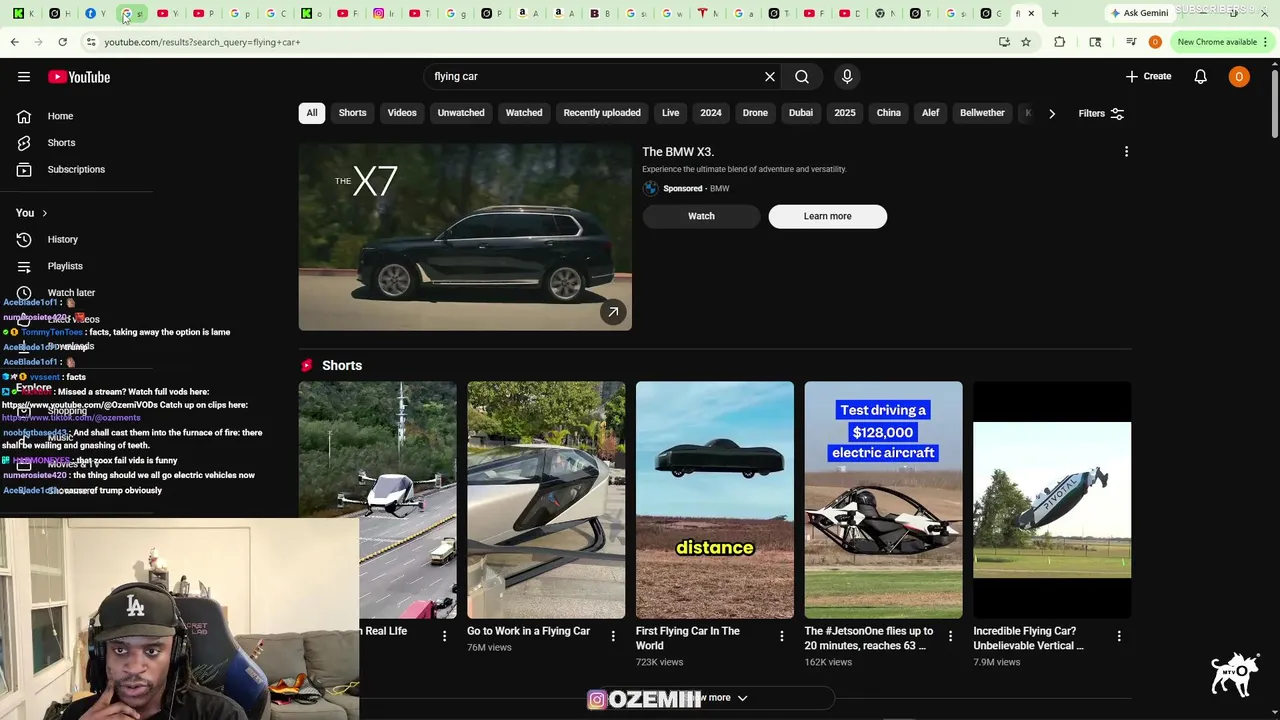Viewport: 1280px width, 720px height.
Task: Open the #JetsonOne short title link
Action: point(869,638)
